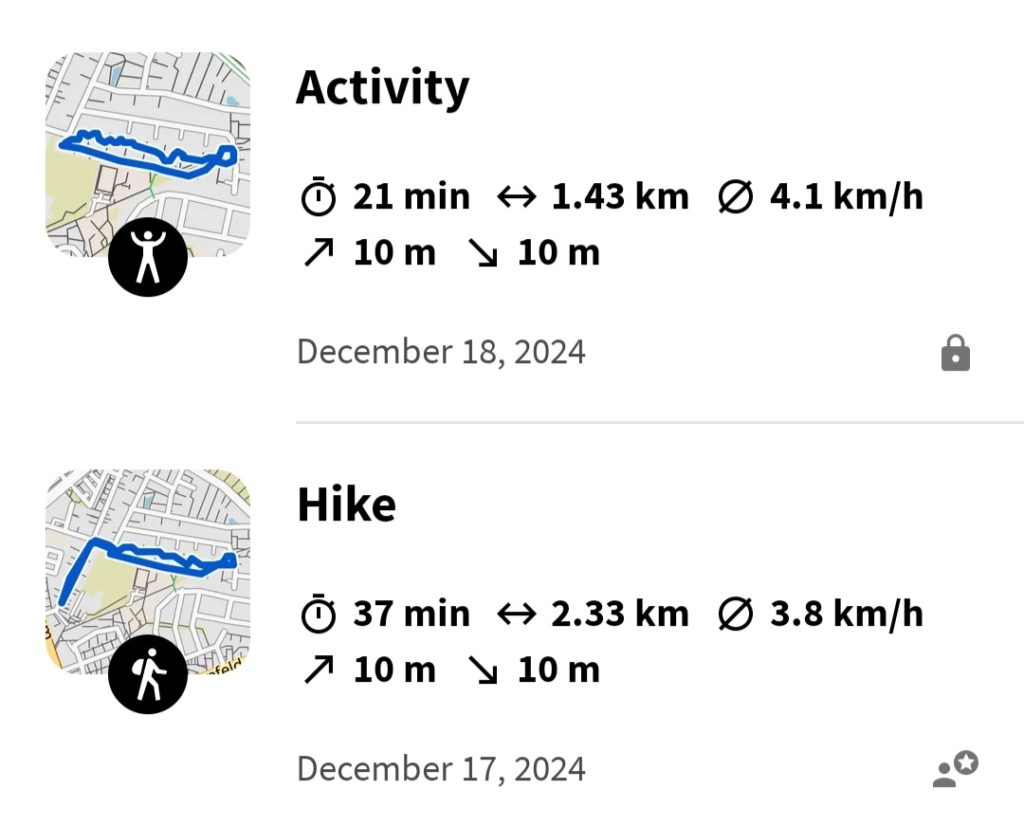Viewport: 1024px width, 826px height.
Task: Tap the 3.8 km/h average speed stat
Action: [846, 614]
